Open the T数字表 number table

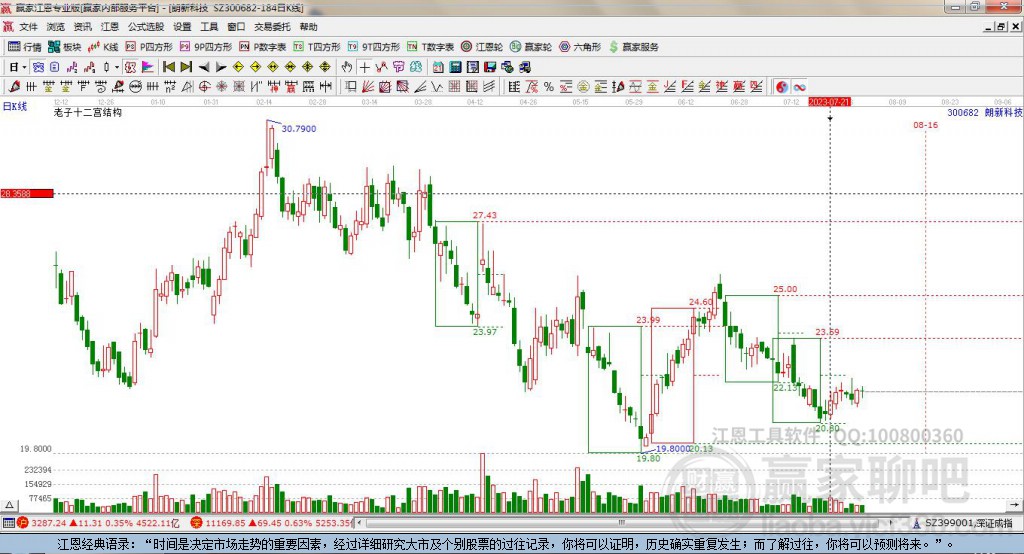[x=430, y=47]
